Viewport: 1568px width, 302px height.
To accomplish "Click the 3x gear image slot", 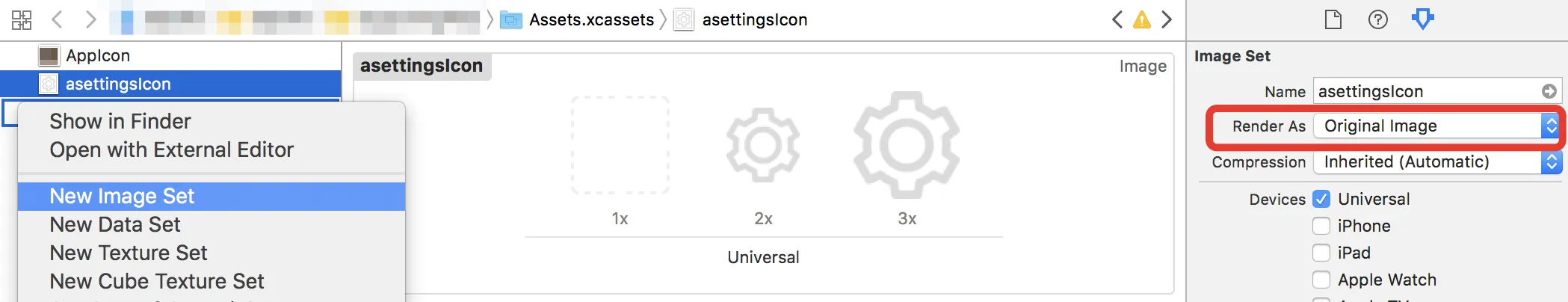I will tap(907, 145).
